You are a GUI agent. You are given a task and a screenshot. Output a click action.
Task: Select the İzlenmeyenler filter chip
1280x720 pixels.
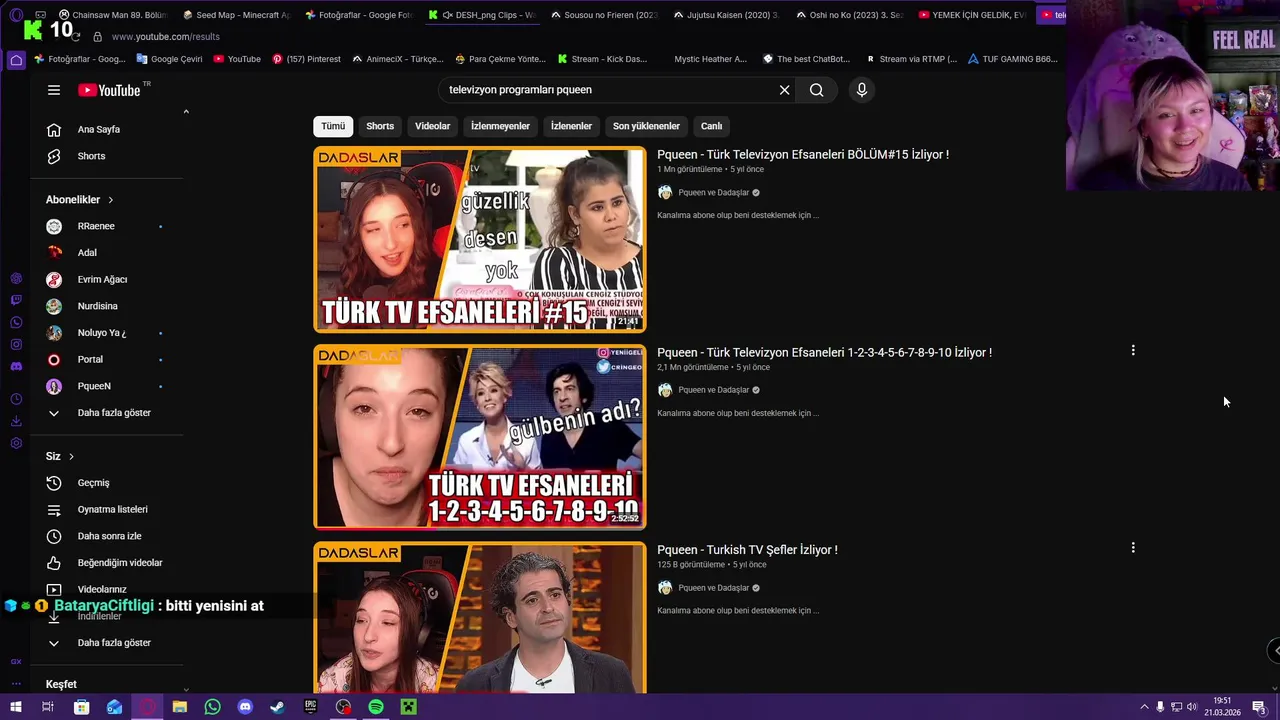[500, 126]
